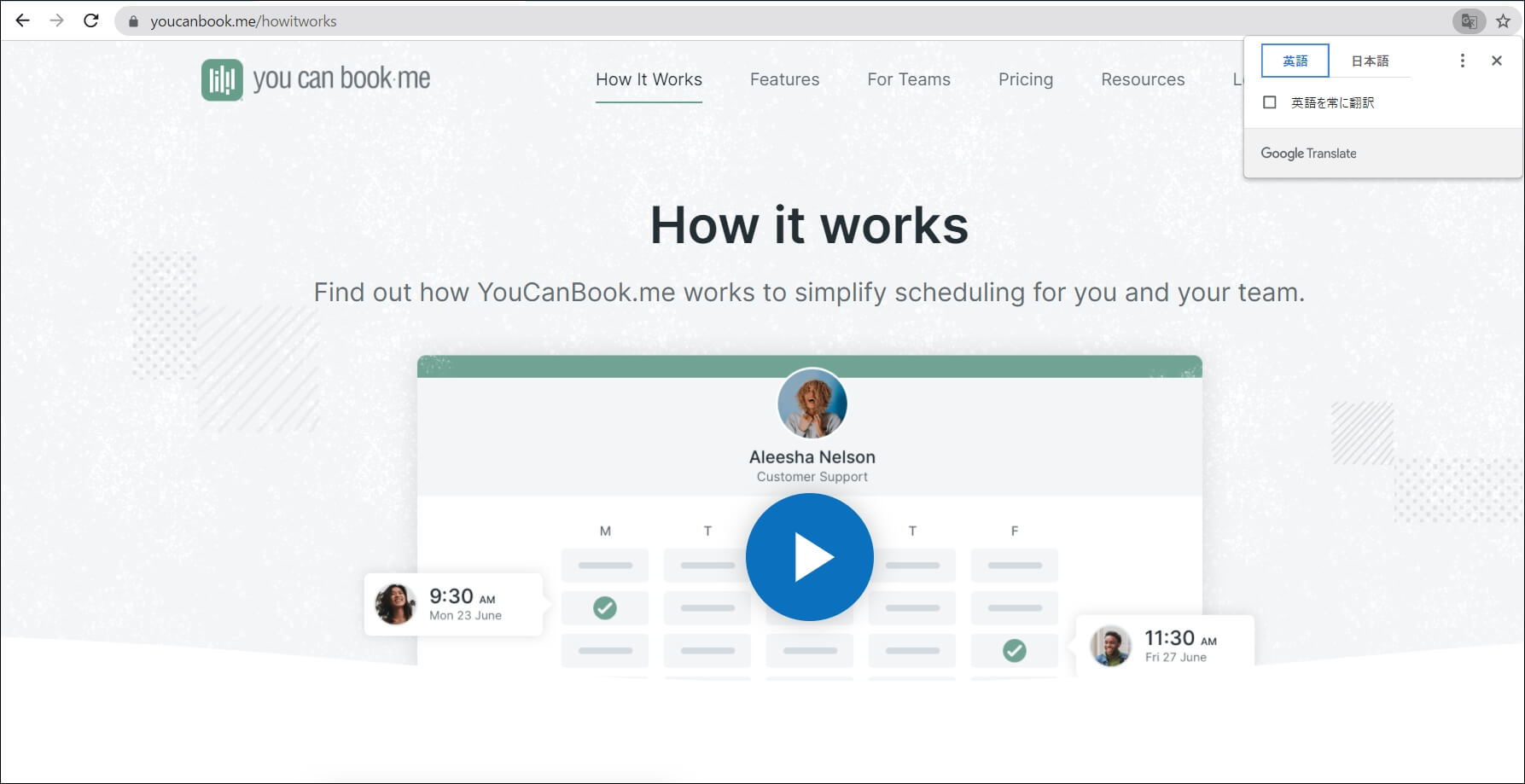The height and width of the screenshot is (784, 1525).
Task: Navigate to Pricing
Action: (x=1025, y=79)
